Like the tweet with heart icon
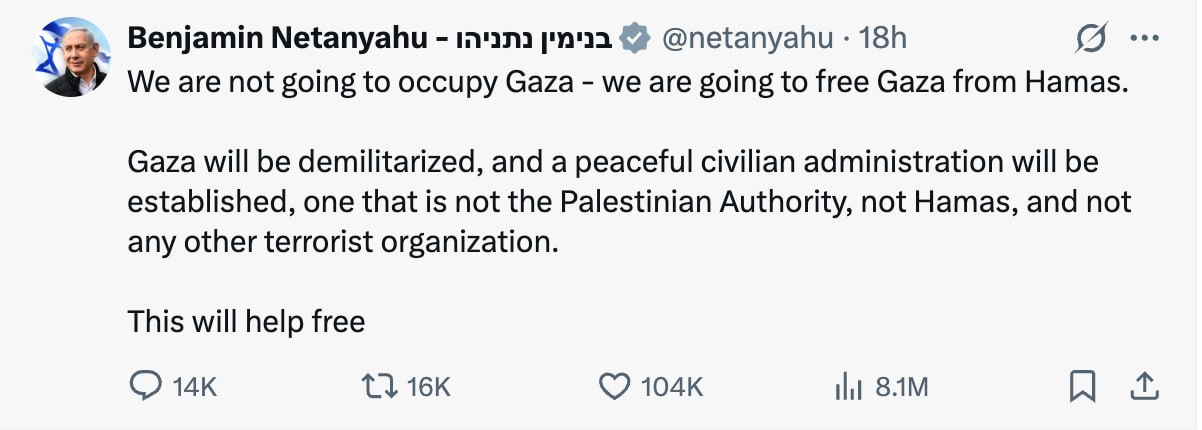 click(x=615, y=386)
